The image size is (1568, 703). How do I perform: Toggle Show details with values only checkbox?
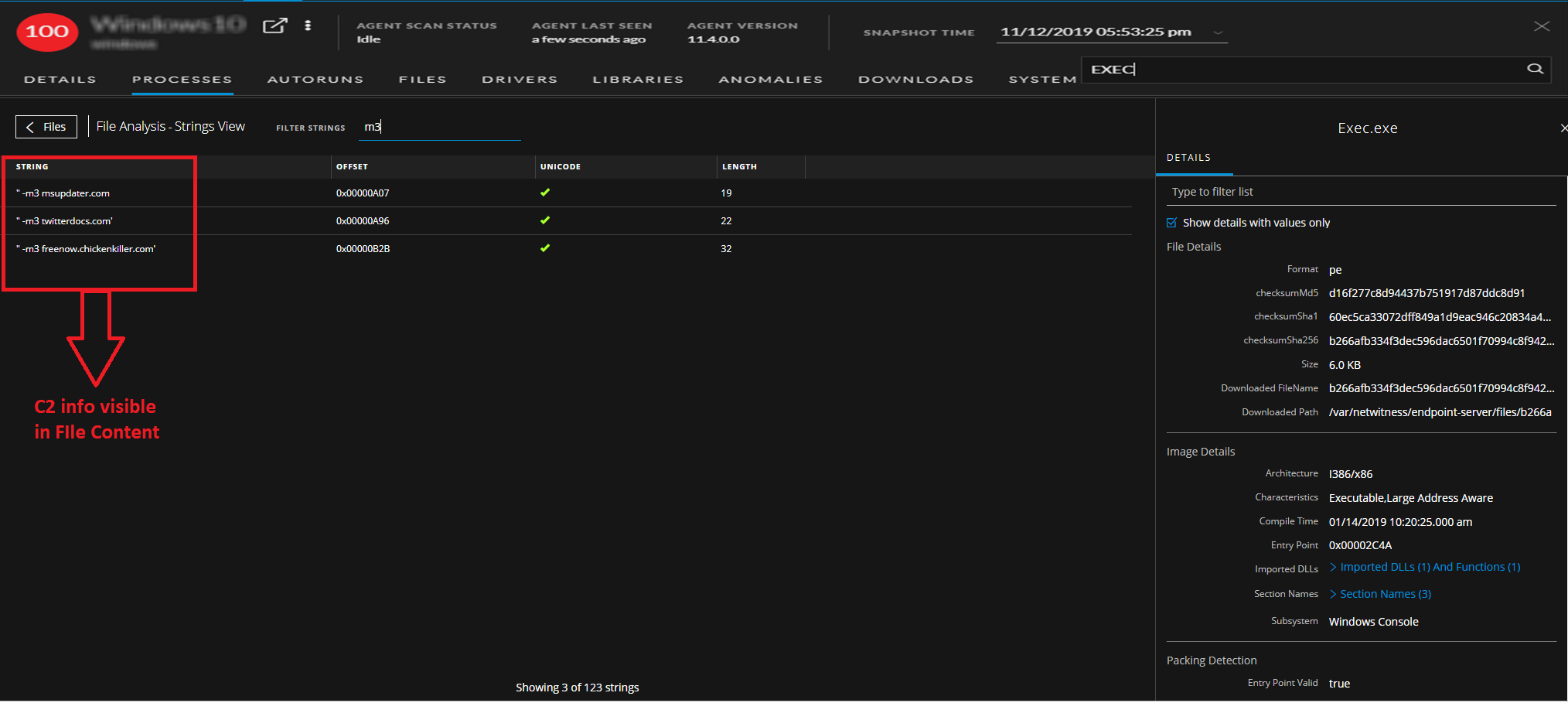pos(1172,223)
